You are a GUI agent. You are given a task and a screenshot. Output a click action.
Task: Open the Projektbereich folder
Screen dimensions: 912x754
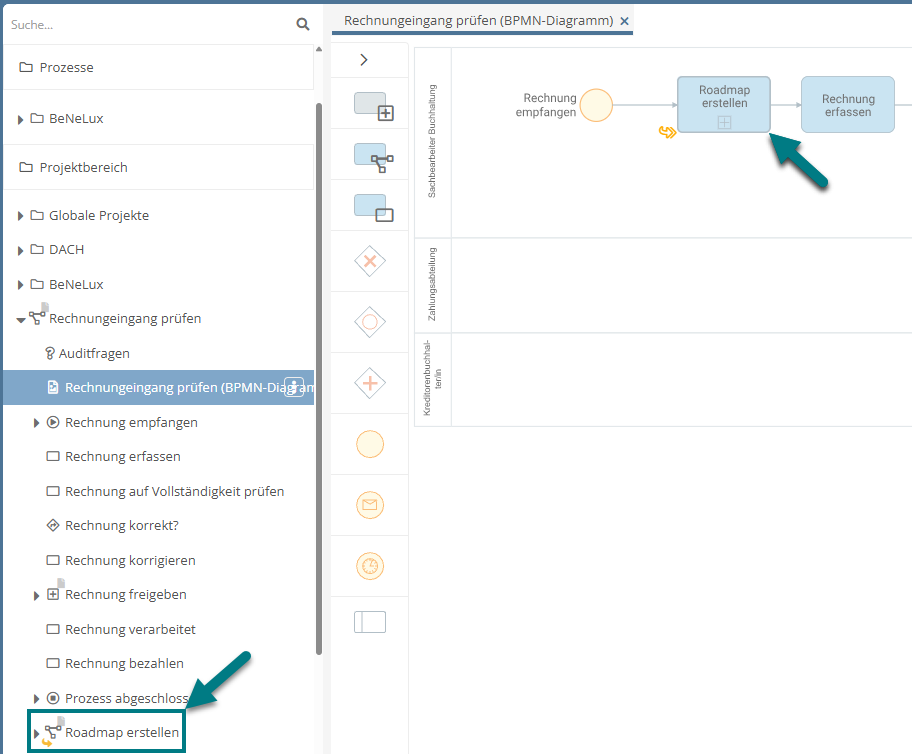coord(158,168)
